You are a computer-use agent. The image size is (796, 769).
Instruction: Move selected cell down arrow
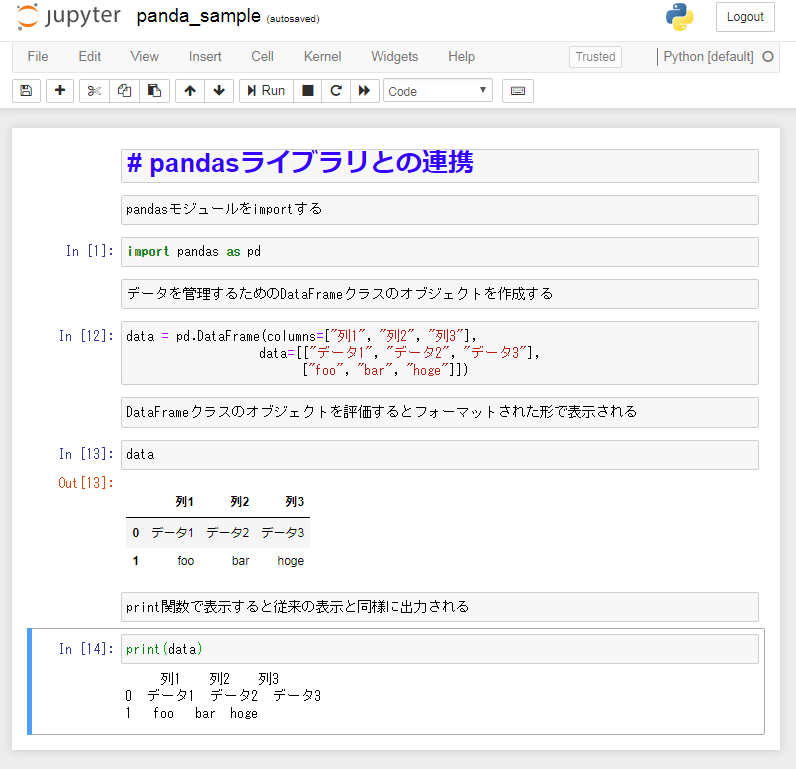[x=219, y=91]
